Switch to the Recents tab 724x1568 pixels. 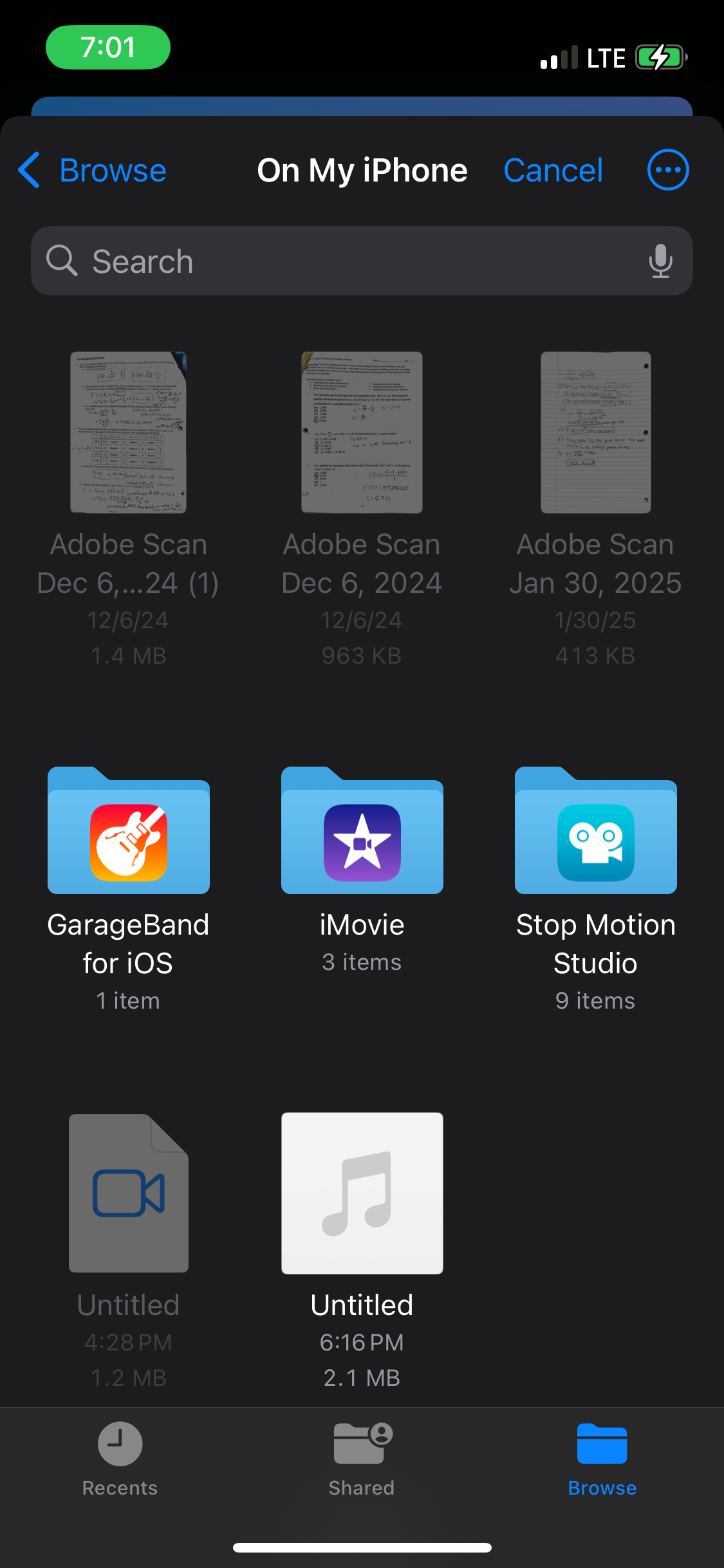120,1459
